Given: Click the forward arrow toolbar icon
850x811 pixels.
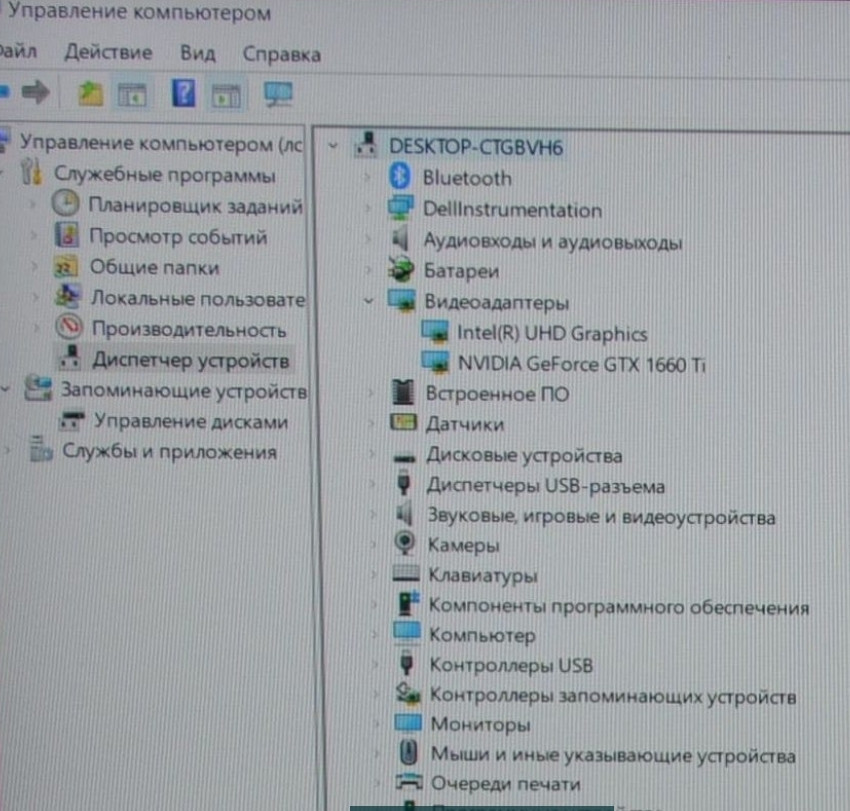Looking at the screenshot, I should tap(36, 94).
